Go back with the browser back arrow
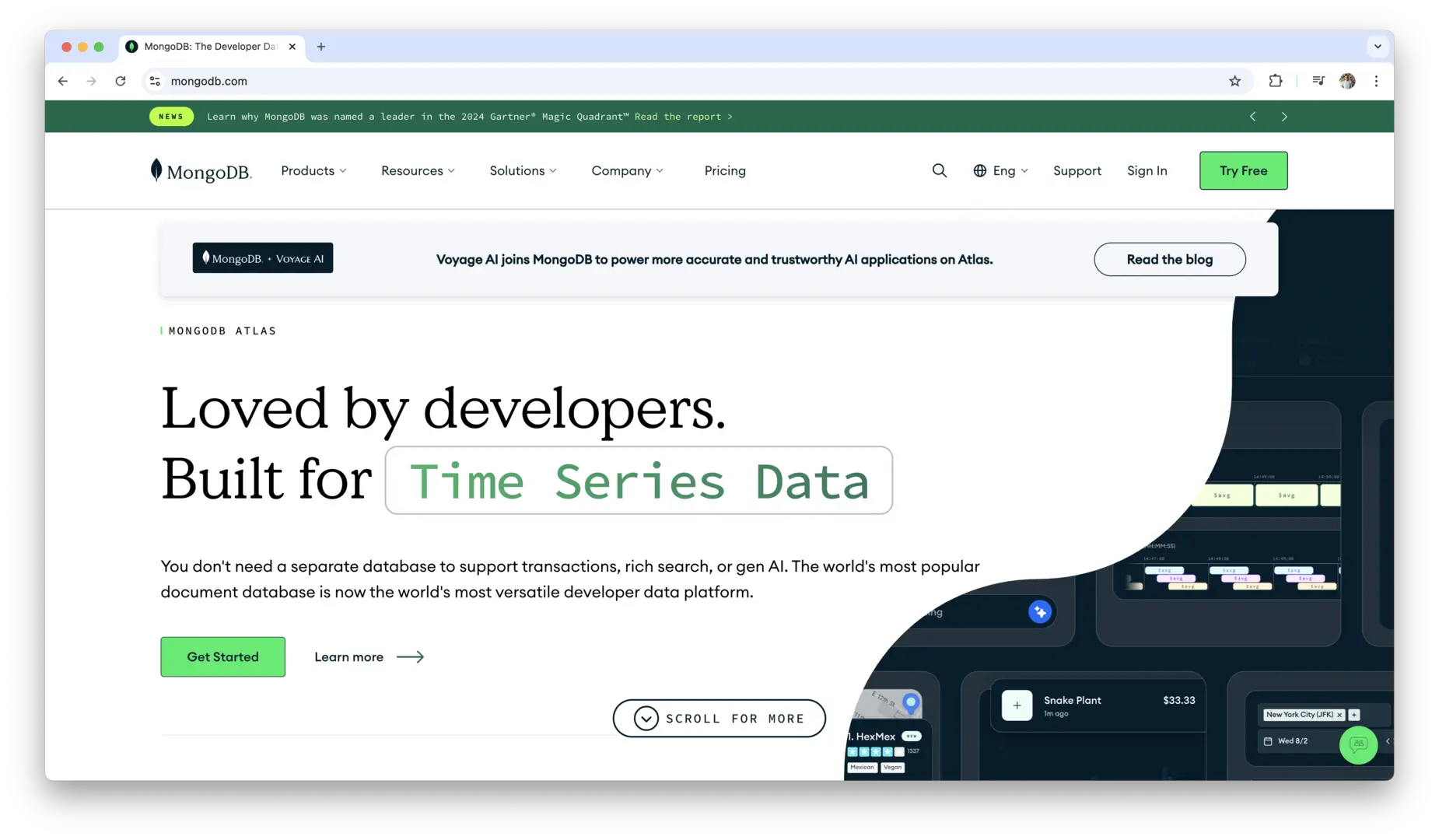Screen dimensions: 1439x840 63,81
